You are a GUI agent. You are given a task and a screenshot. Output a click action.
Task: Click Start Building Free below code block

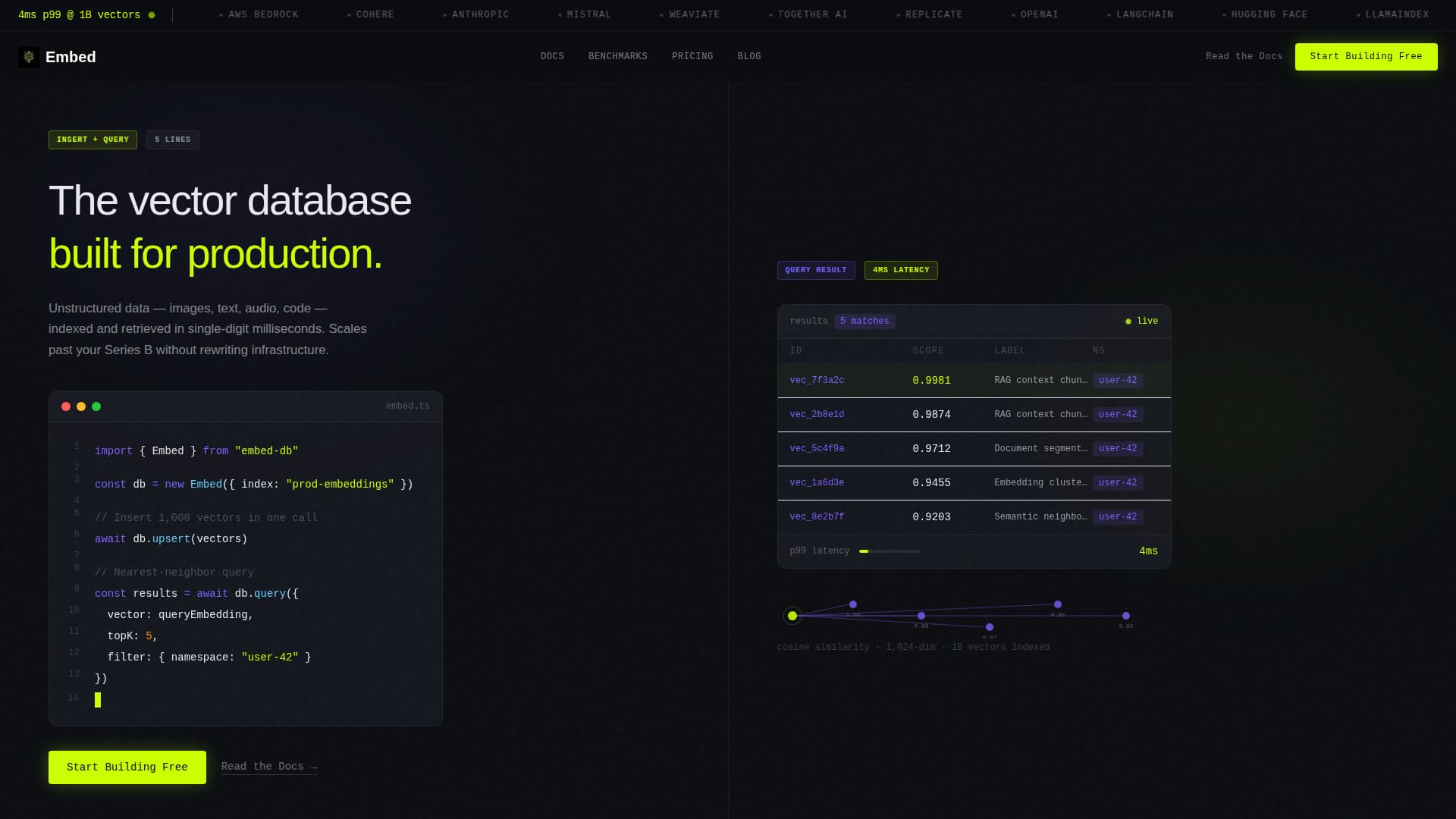[x=127, y=767]
